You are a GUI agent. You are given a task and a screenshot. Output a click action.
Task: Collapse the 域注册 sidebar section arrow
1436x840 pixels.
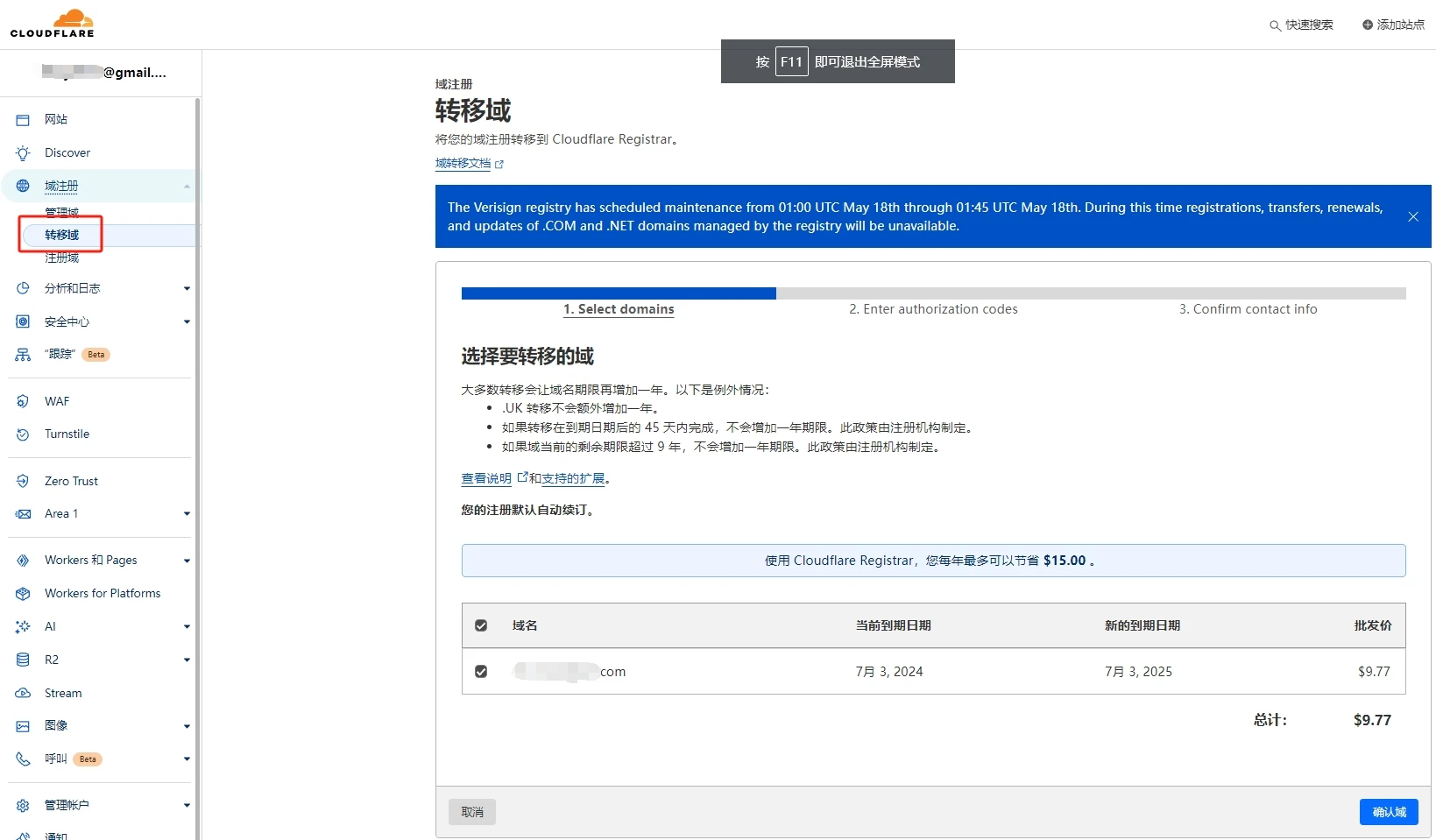pos(187,186)
